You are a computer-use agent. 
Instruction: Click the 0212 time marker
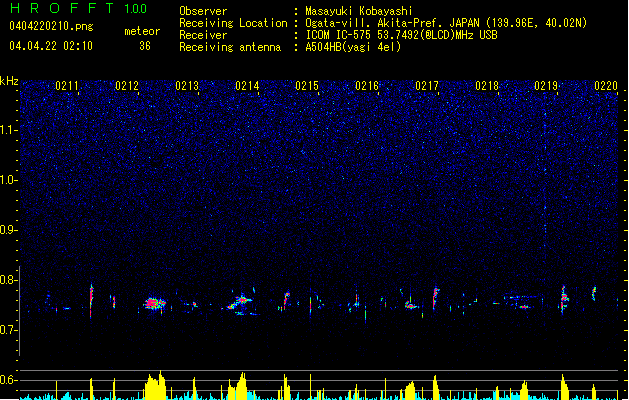(x=127, y=86)
